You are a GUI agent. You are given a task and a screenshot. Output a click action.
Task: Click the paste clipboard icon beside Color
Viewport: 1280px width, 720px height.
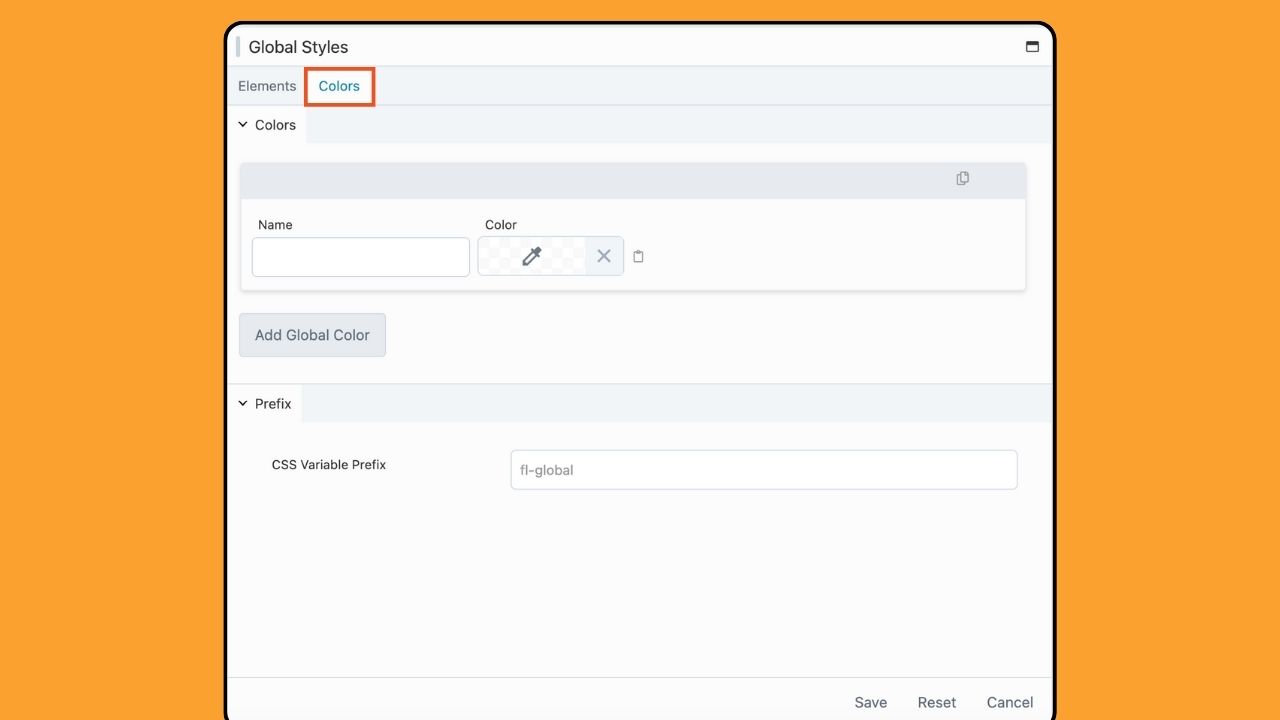[x=638, y=257]
